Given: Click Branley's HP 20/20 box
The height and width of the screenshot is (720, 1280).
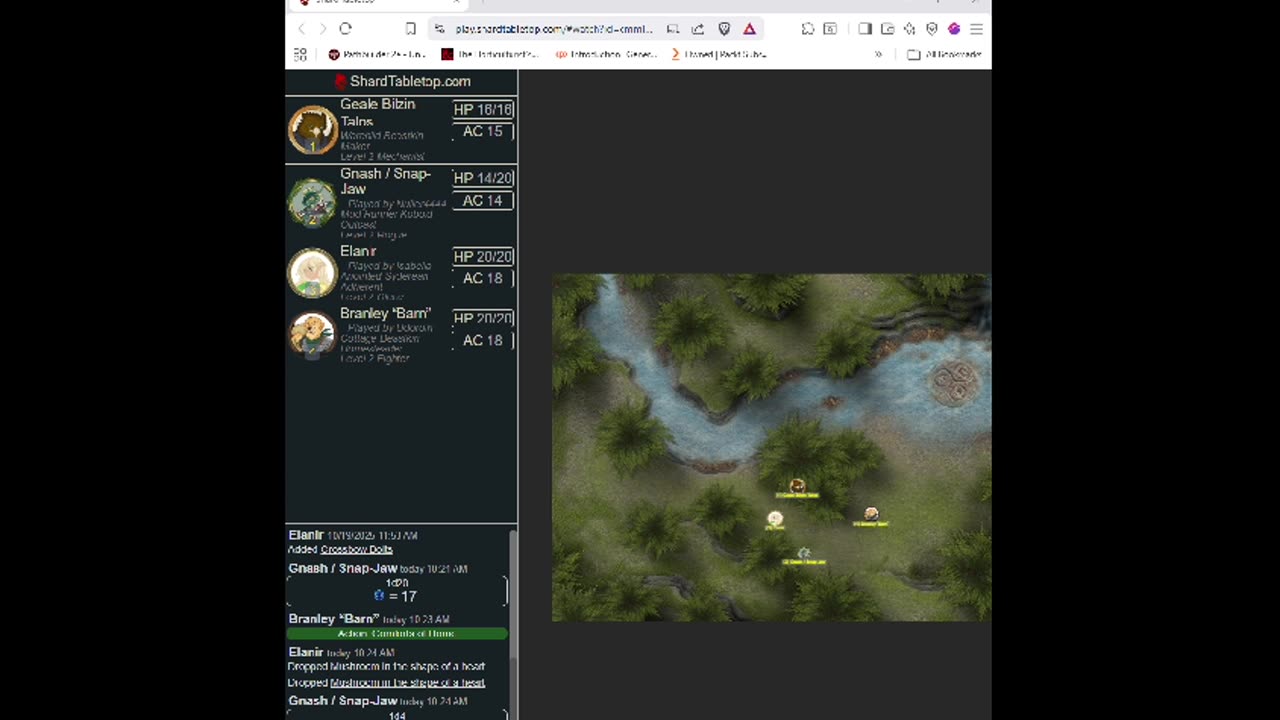Looking at the screenshot, I should click(x=483, y=318).
